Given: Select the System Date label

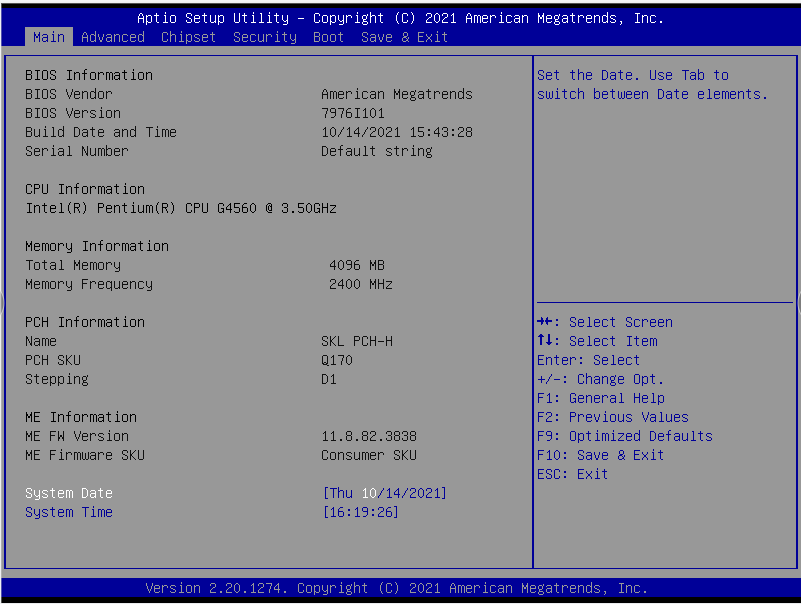Looking at the screenshot, I should coord(68,493).
